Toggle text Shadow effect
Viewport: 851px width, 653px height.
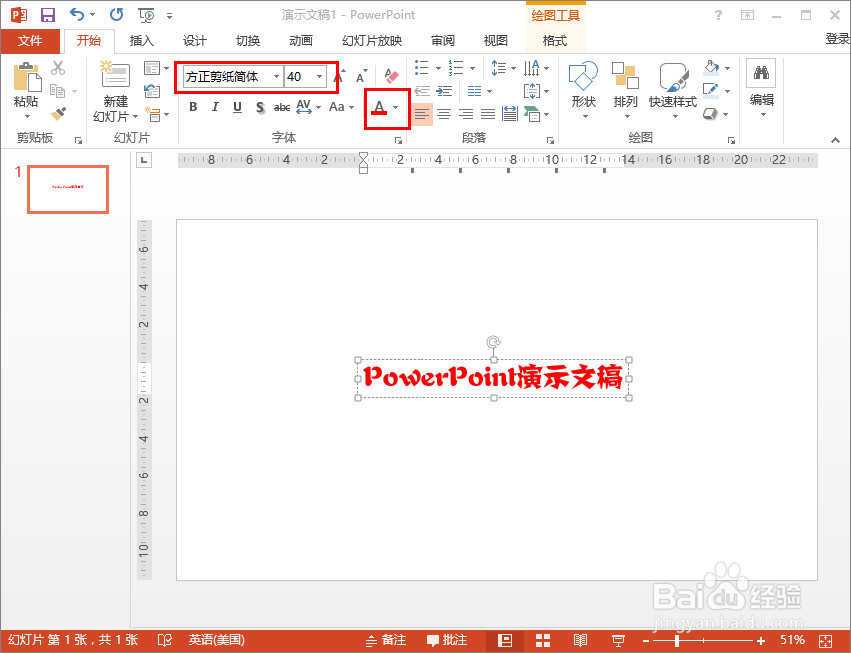(x=260, y=107)
